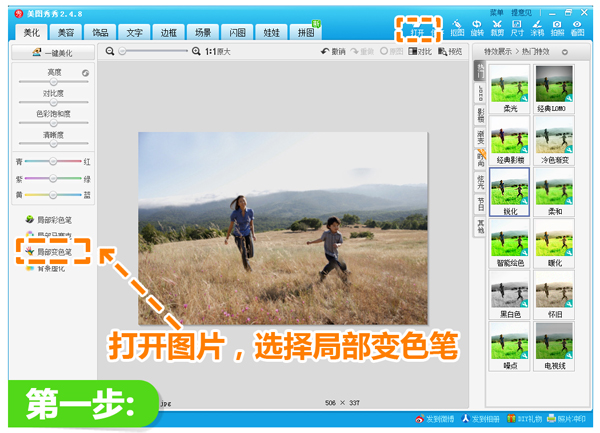Select the 其他 effects side tab

[480, 226]
